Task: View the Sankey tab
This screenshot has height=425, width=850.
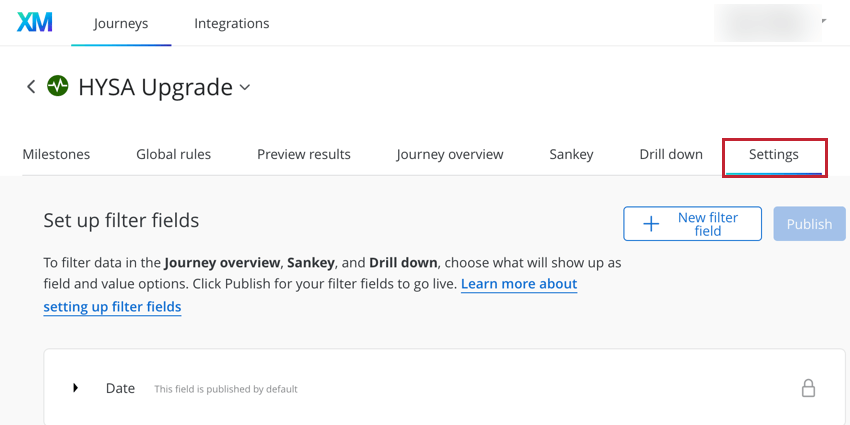Action: point(571,154)
